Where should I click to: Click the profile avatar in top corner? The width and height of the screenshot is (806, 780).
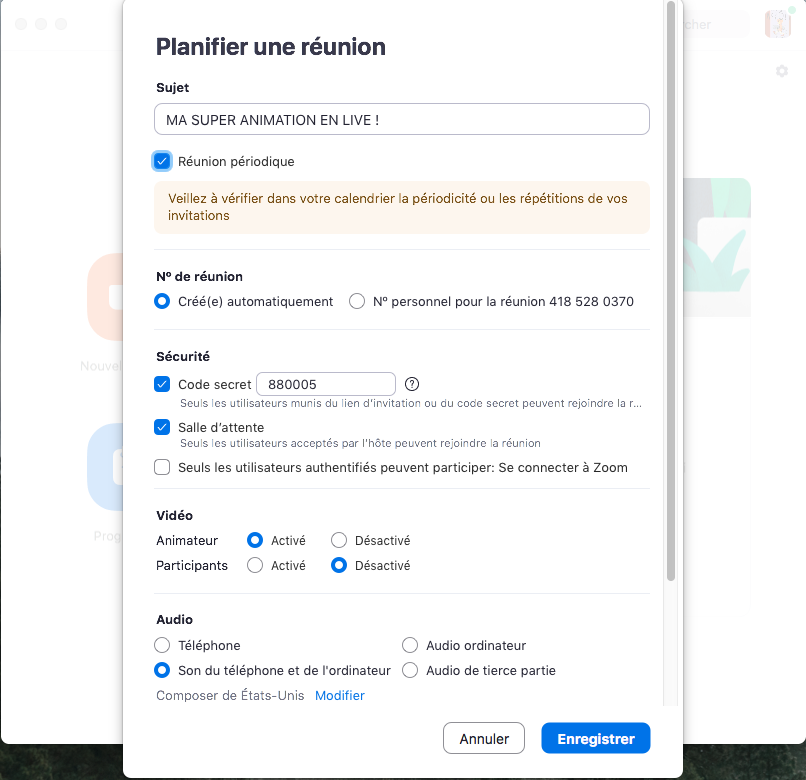[x=777, y=24]
